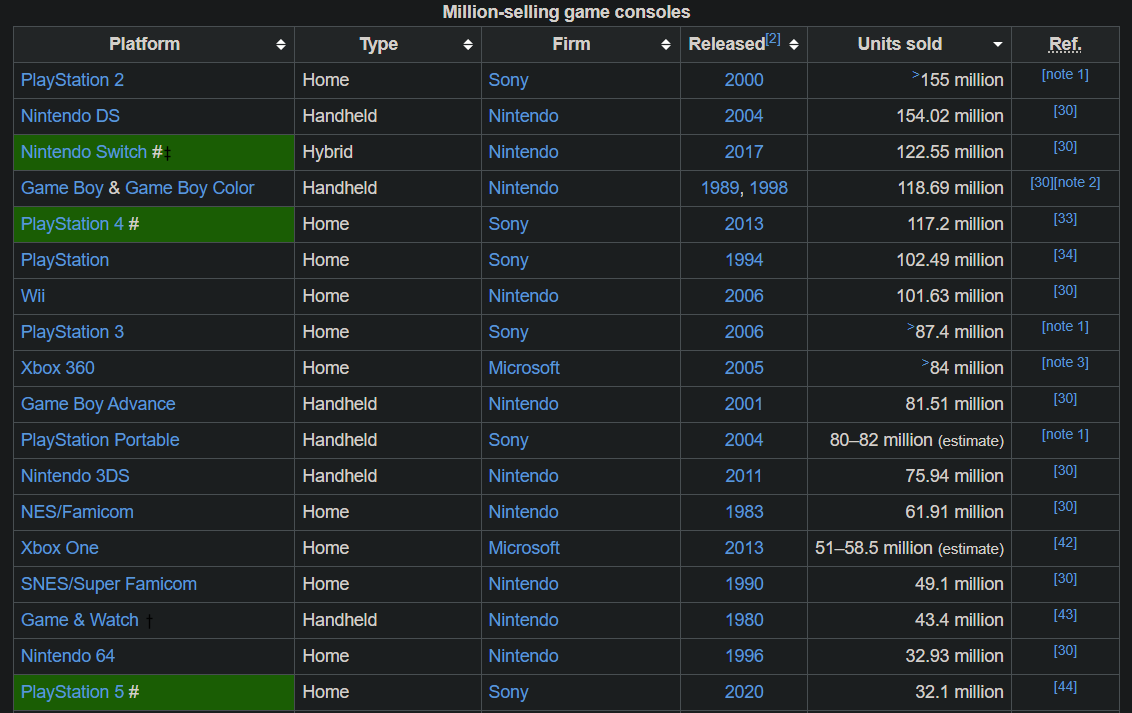
Task: Open the Sony link in PlayStation 2 row
Action: pyautogui.click(x=508, y=80)
